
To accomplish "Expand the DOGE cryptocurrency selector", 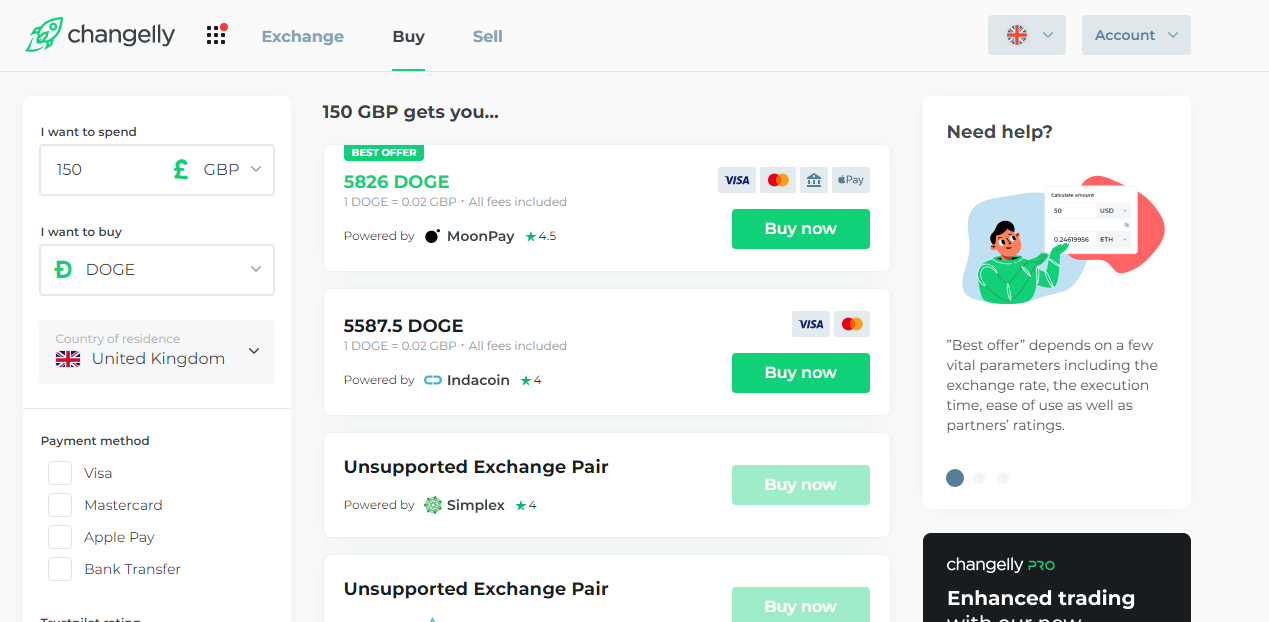I will coord(157,270).
